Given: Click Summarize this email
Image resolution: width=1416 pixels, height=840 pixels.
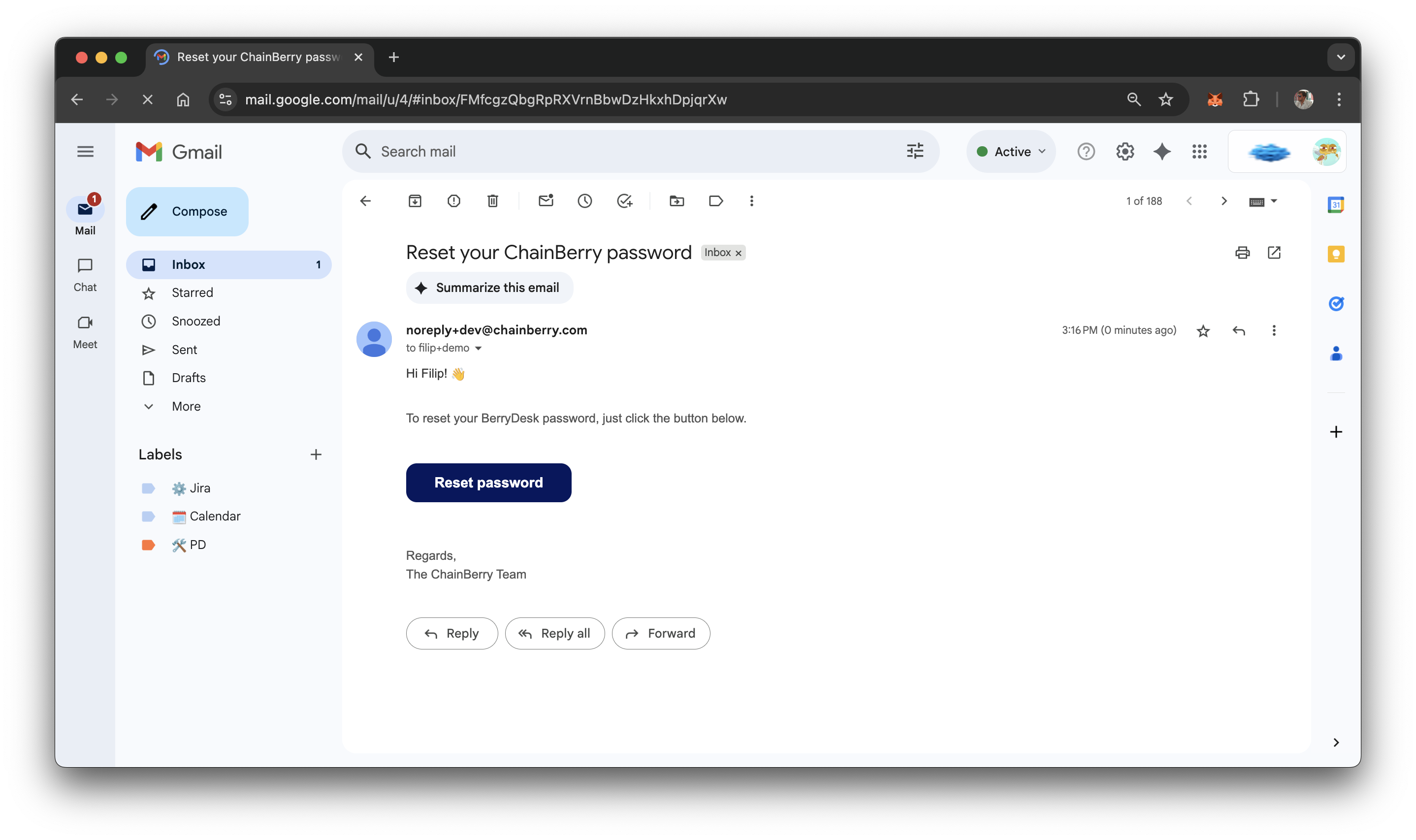Looking at the screenshot, I should [x=489, y=288].
